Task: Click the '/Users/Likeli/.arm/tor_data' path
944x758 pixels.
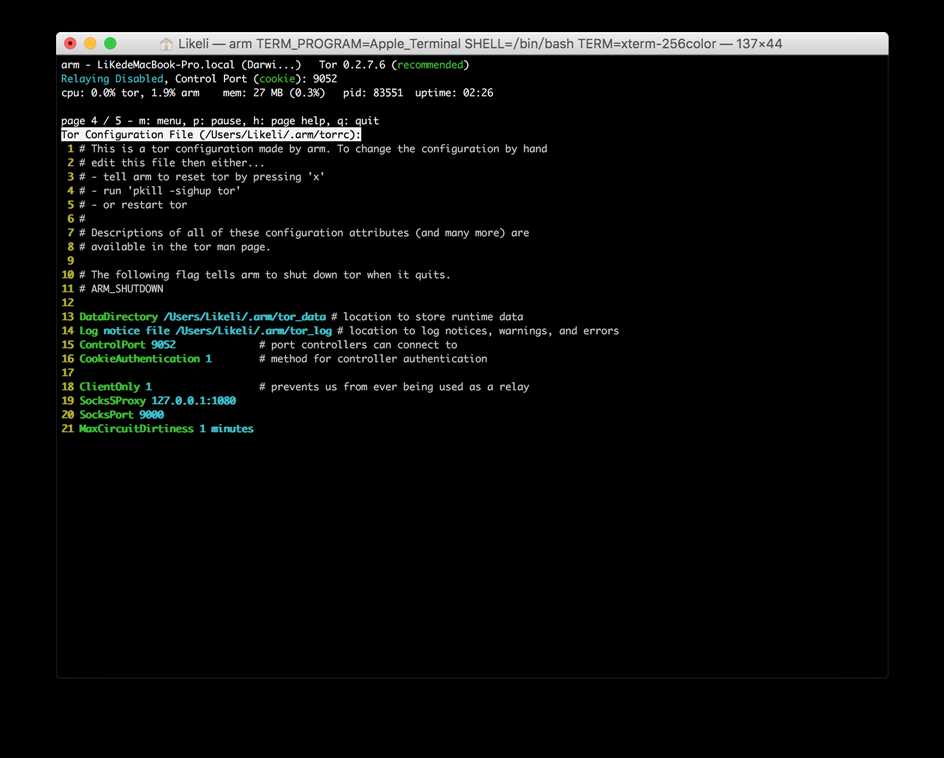Action: (244, 317)
